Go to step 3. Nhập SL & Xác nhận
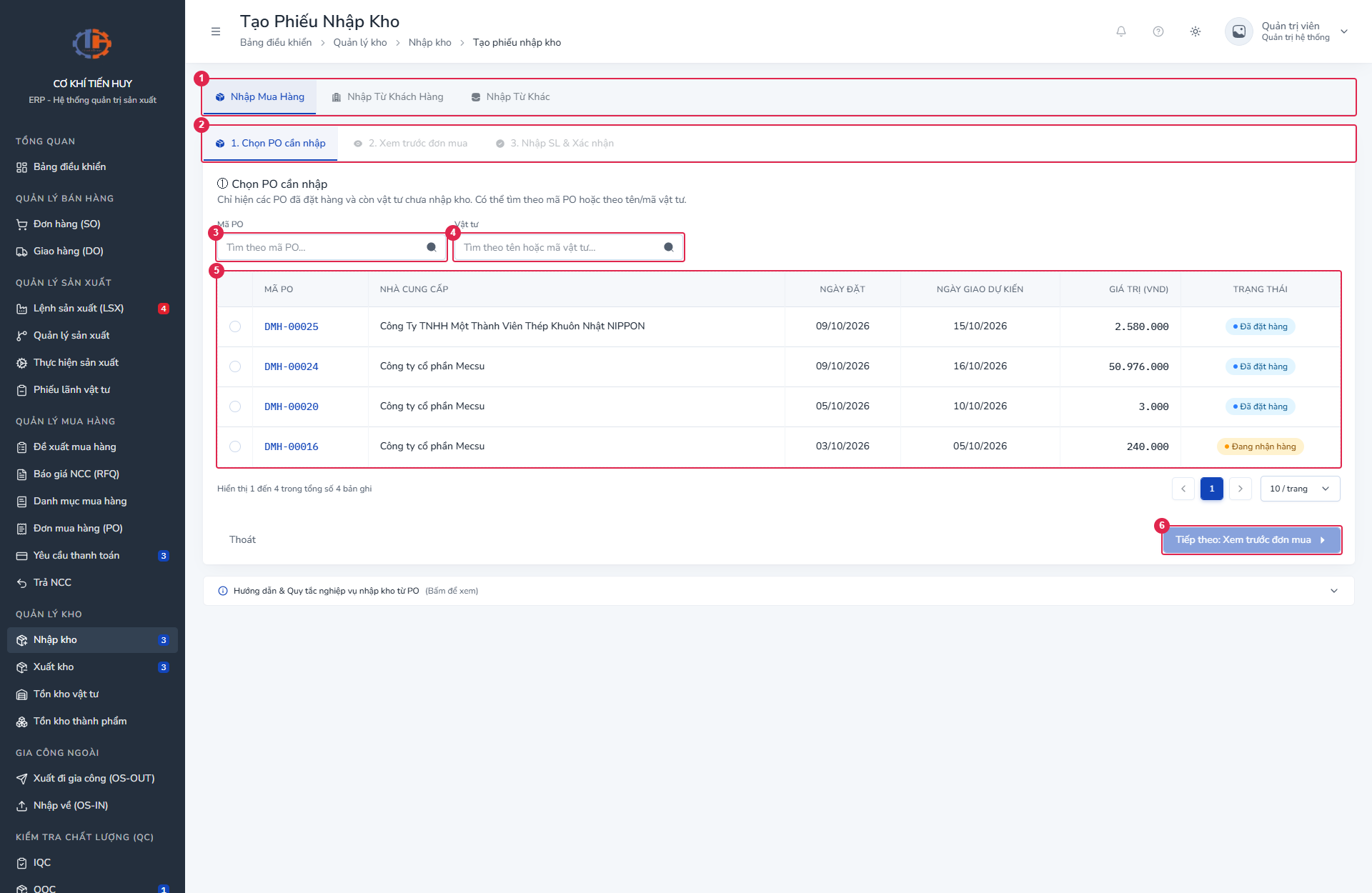Viewport: 1372px width, 893px height. click(555, 144)
